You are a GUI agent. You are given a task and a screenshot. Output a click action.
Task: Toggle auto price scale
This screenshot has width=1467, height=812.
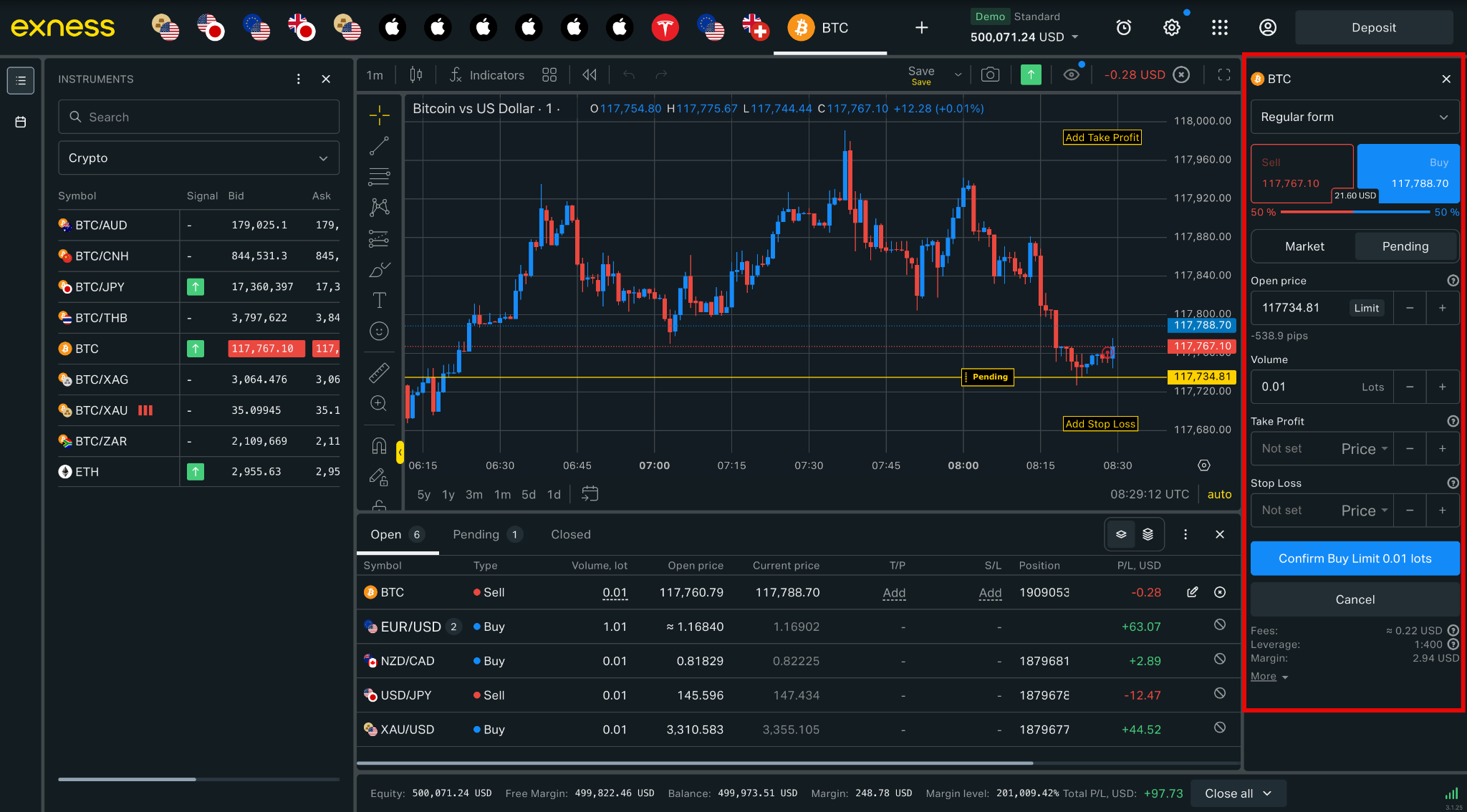point(1219,494)
